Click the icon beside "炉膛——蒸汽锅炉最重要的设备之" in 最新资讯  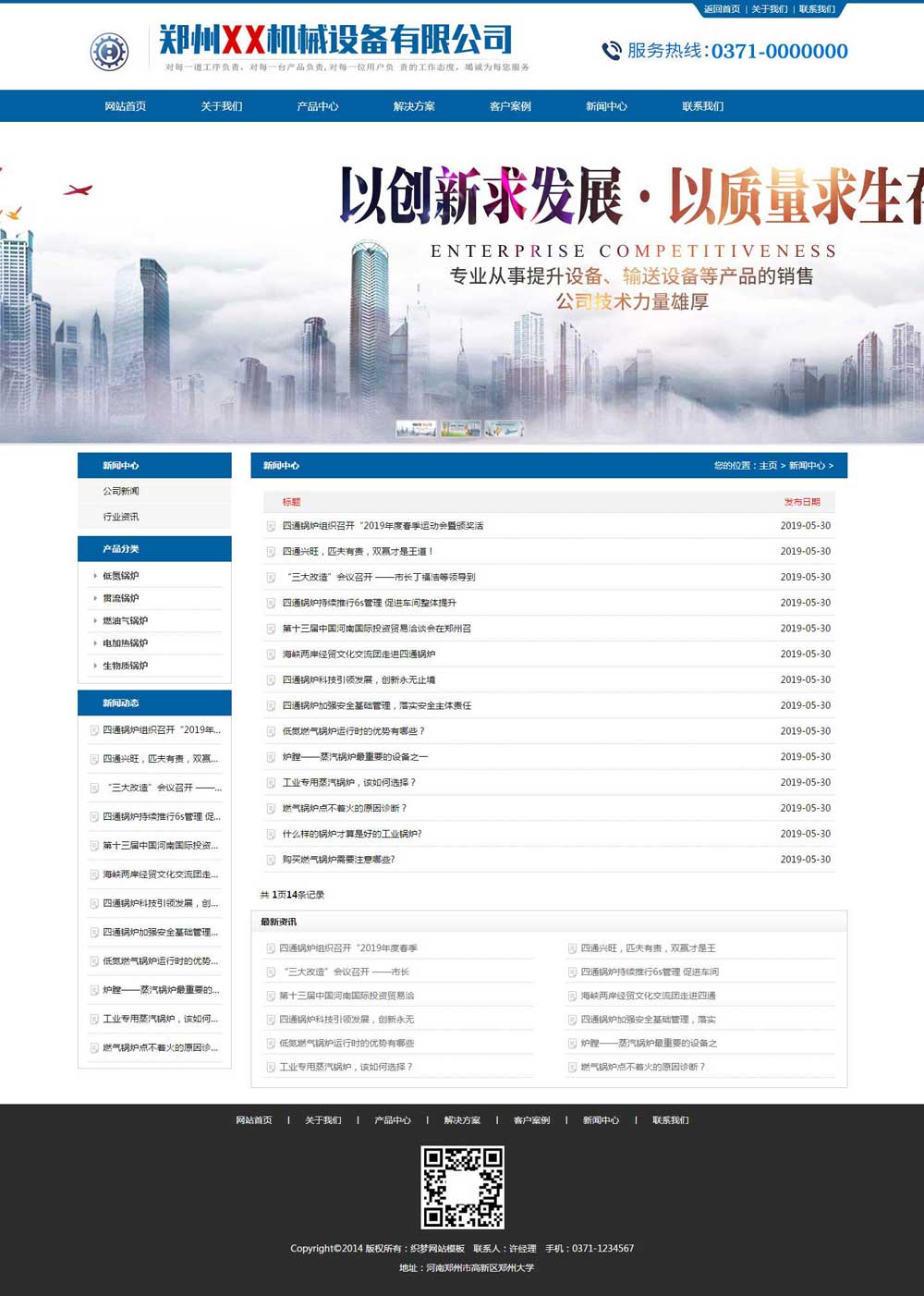coord(574,1043)
